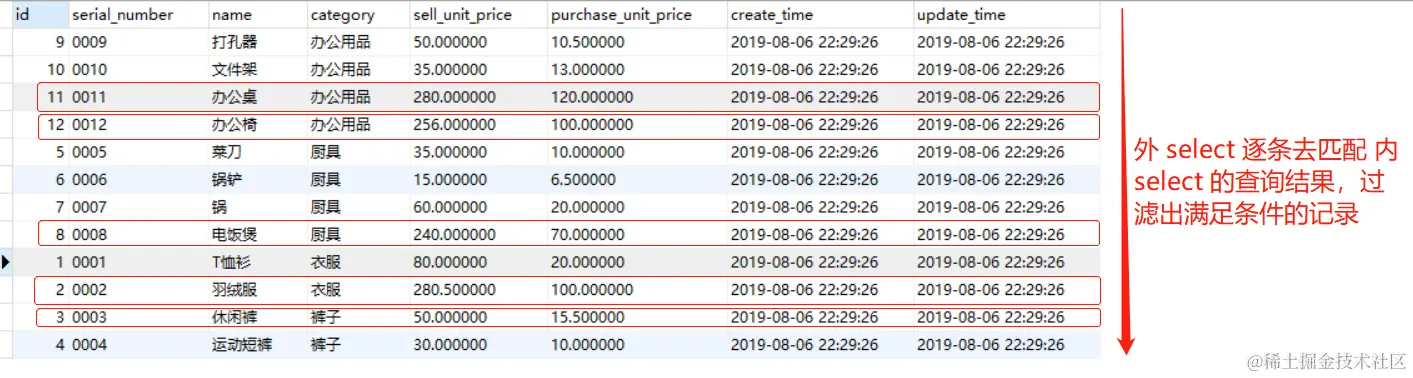Select purchase price 70.000000 cell
Image resolution: width=1413 pixels, height=378 pixels.
[637, 235]
